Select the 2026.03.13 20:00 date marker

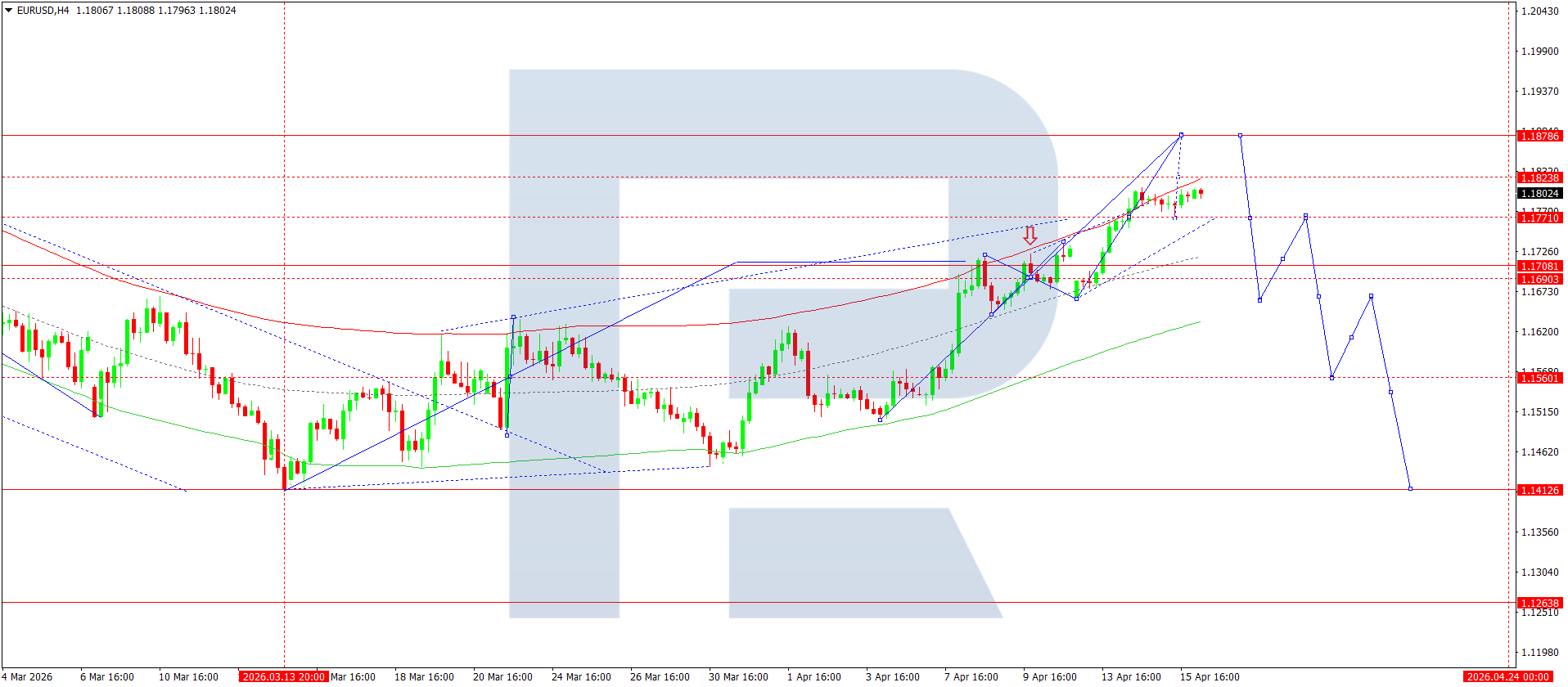tap(283, 677)
